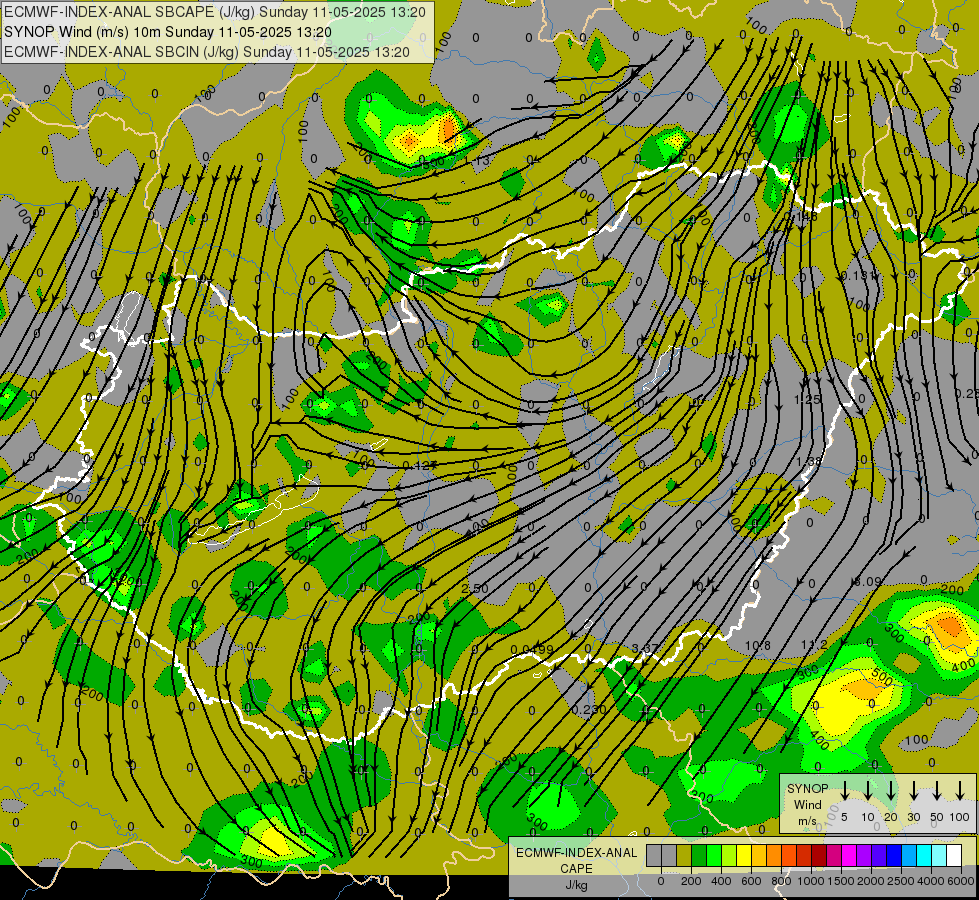Click the 1500 tick label on CAPE scale
979x900 pixels.
coord(841,881)
